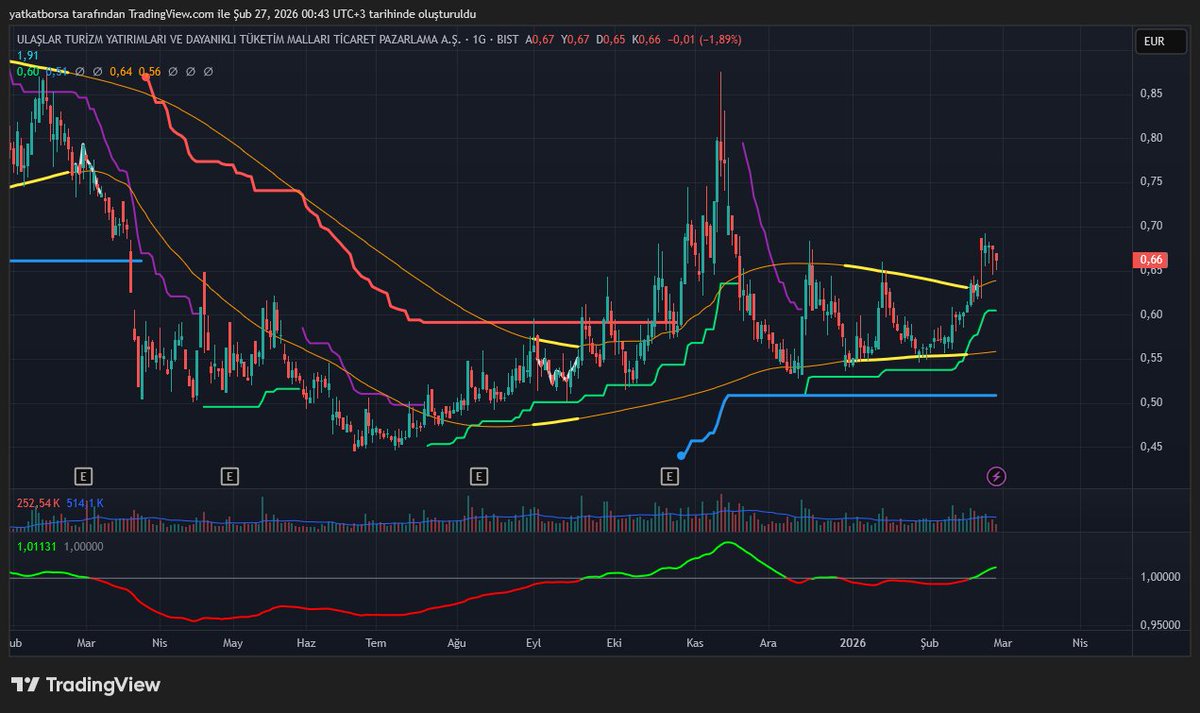Open the E earnings marker above the May label

click(x=230, y=476)
